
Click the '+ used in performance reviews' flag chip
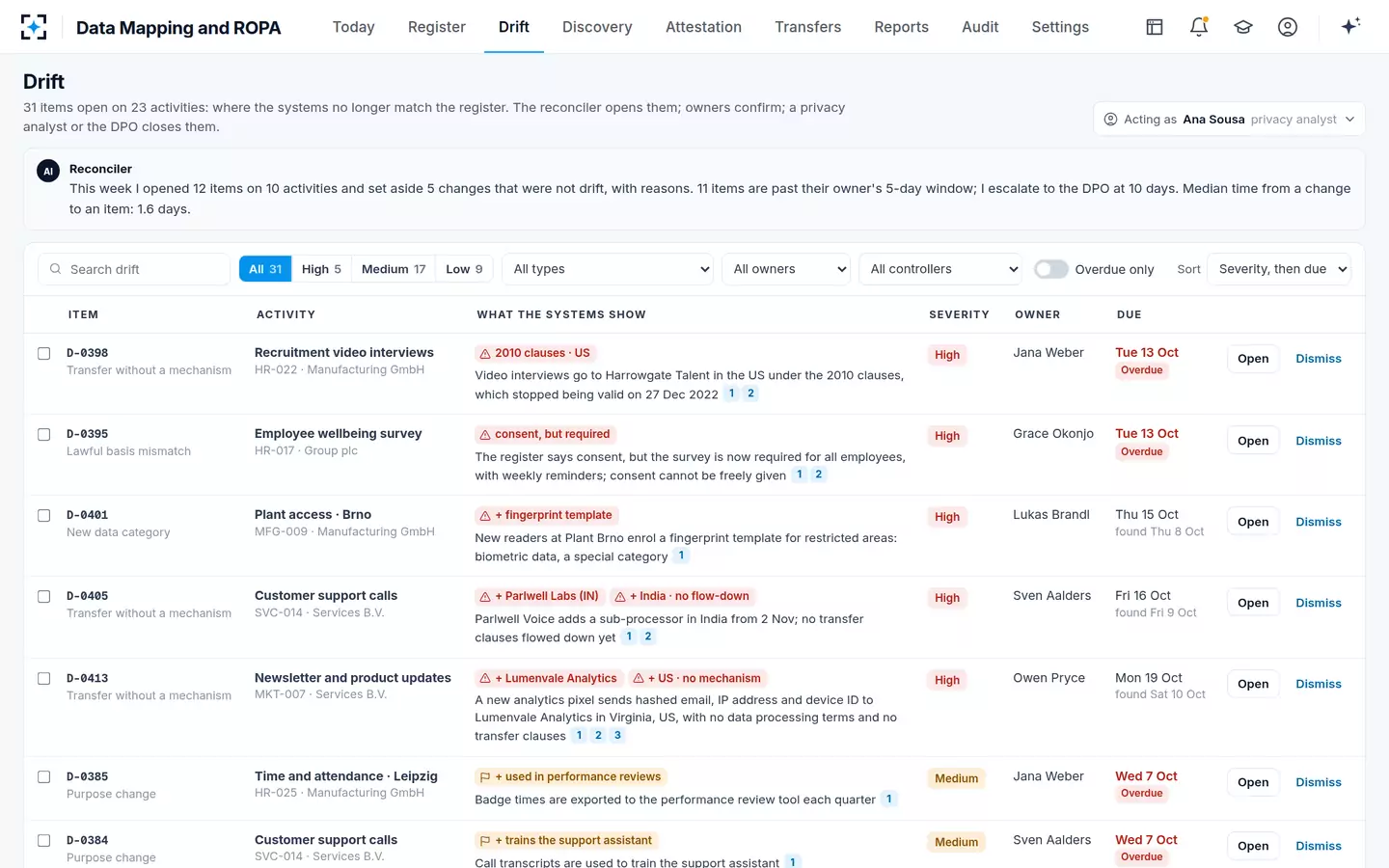pos(570,776)
